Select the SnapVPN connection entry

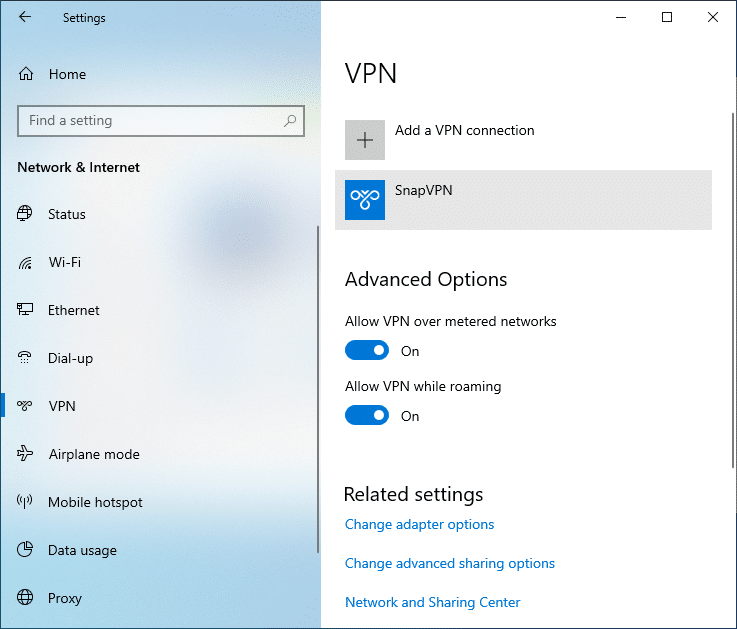pos(523,200)
